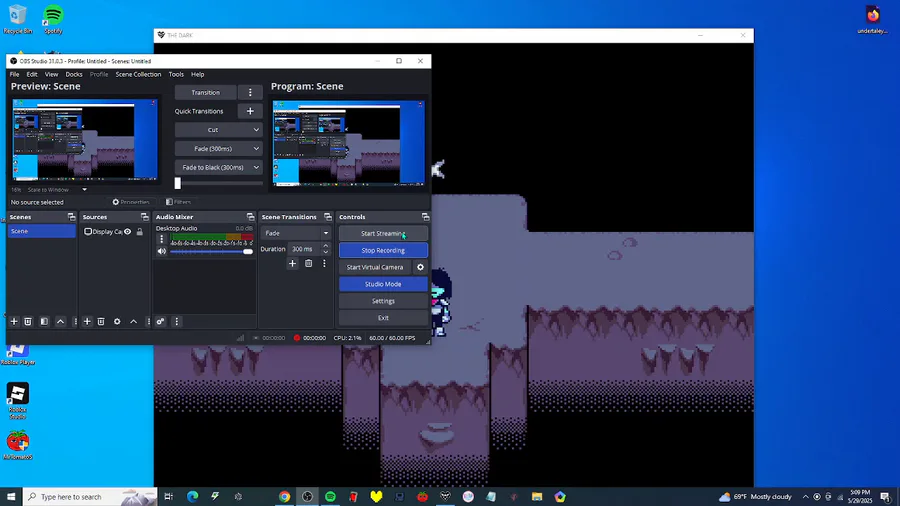This screenshot has height=506, width=900.
Task: Remove selected source with trash icon
Action: coord(101,321)
